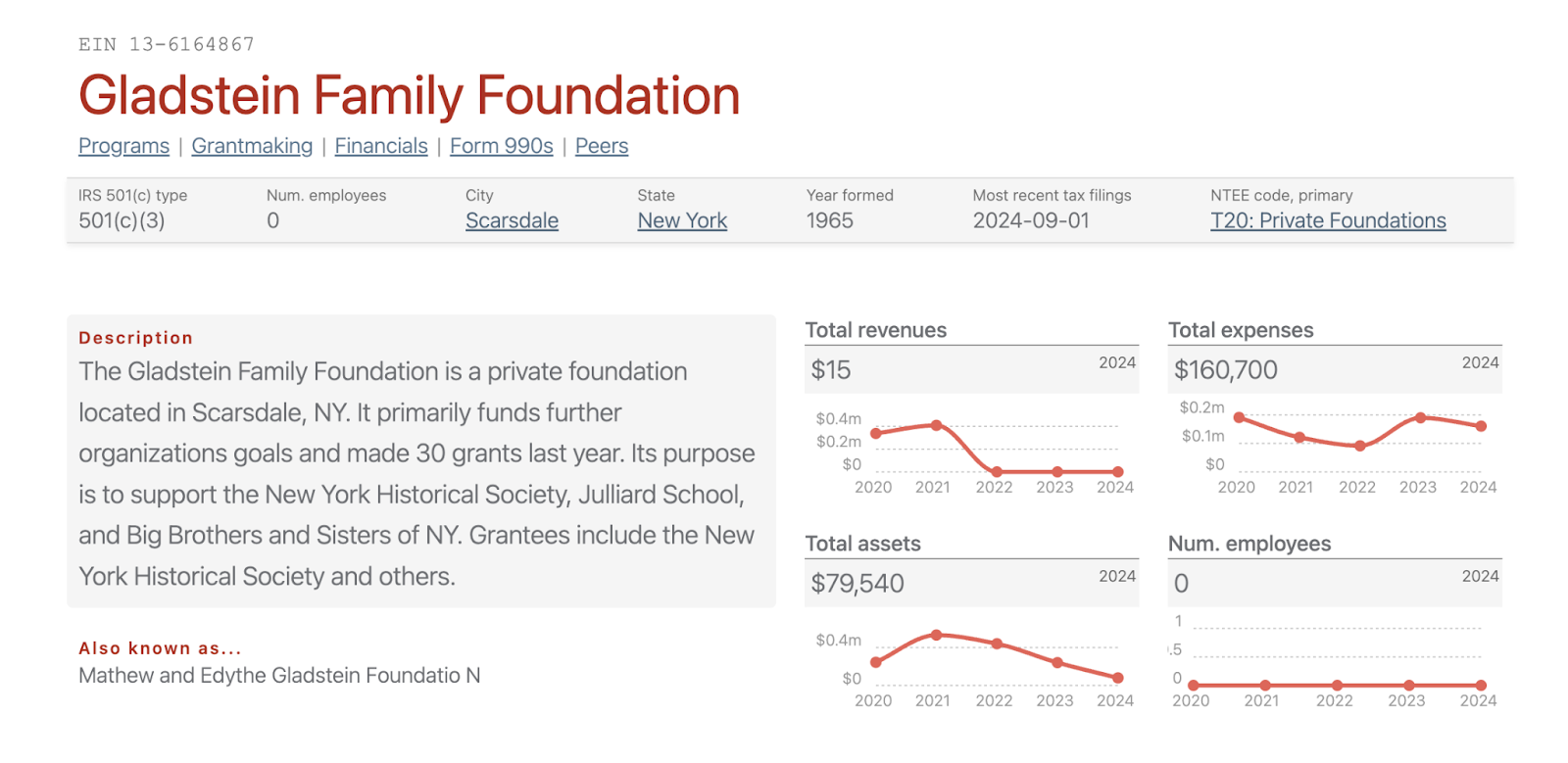Open the Programs section link
The image size is (1568, 763).
point(123,146)
